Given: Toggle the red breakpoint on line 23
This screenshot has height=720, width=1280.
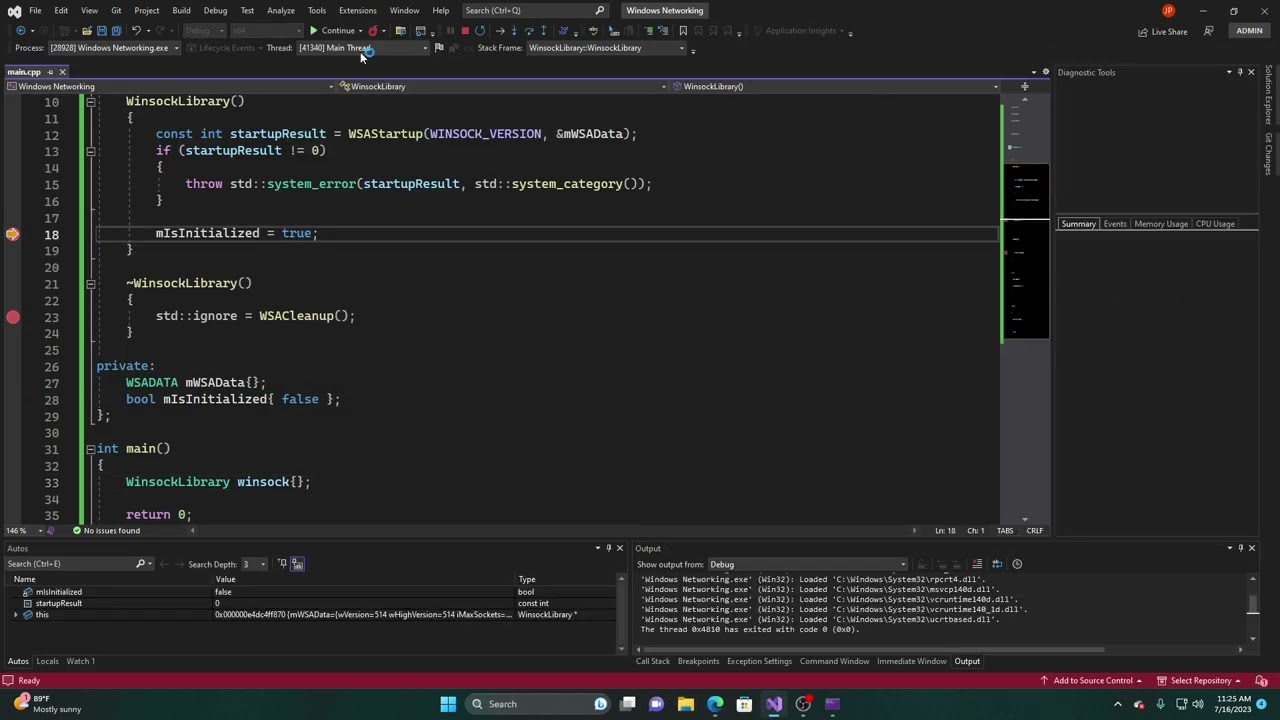Looking at the screenshot, I should pyautogui.click(x=13, y=317).
